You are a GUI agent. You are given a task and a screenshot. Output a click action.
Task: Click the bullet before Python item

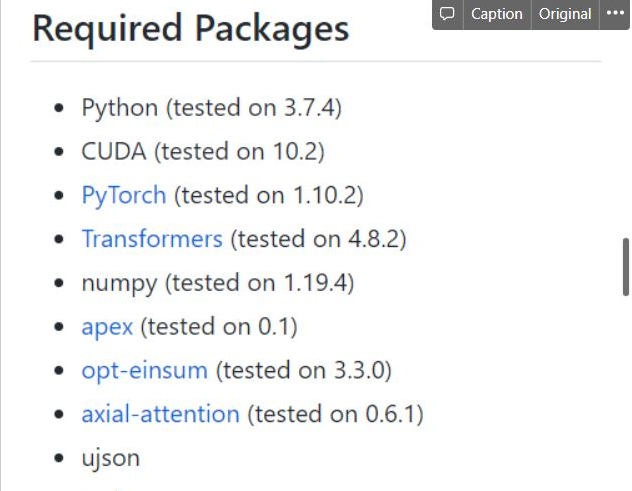tap(59, 108)
